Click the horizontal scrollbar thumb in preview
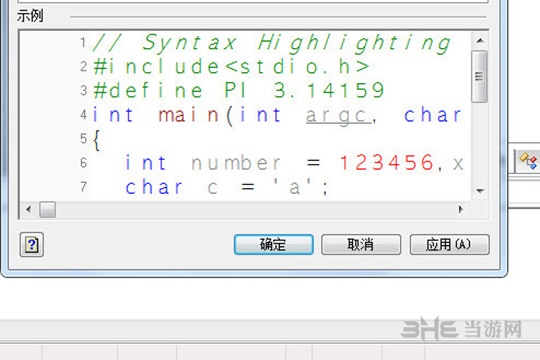This screenshot has height=360, width=540. tap(48, 209)
